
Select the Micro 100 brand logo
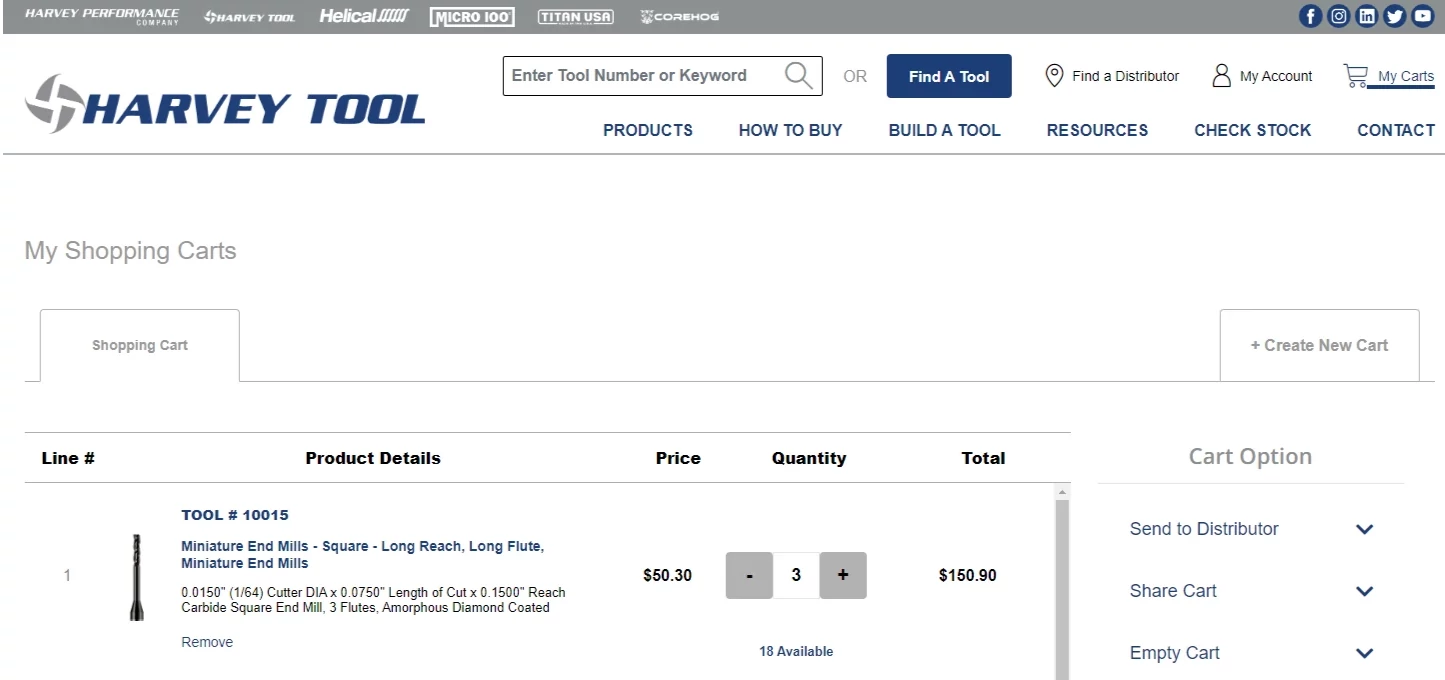click(471, 16)
